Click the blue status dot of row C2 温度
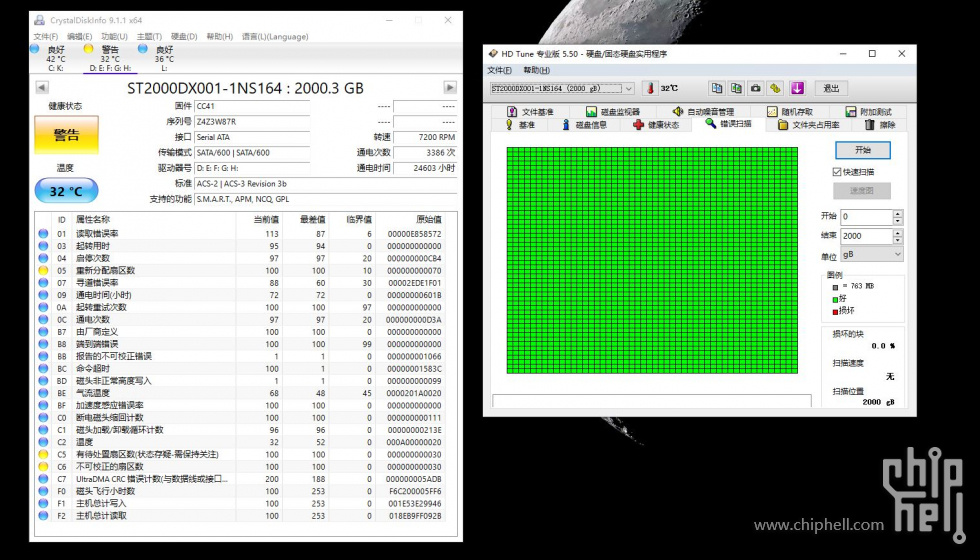This screenshot has height=560, width=980. 43,442
